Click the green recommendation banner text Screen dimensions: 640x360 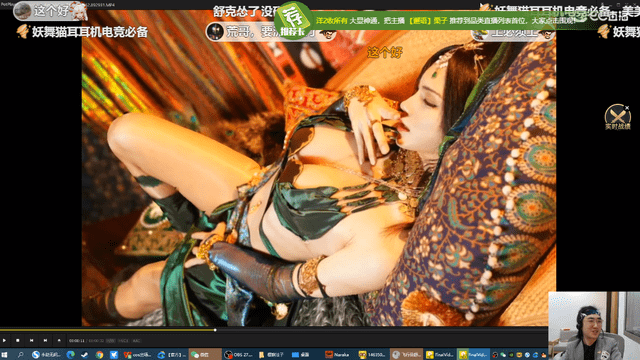[446, 20]
